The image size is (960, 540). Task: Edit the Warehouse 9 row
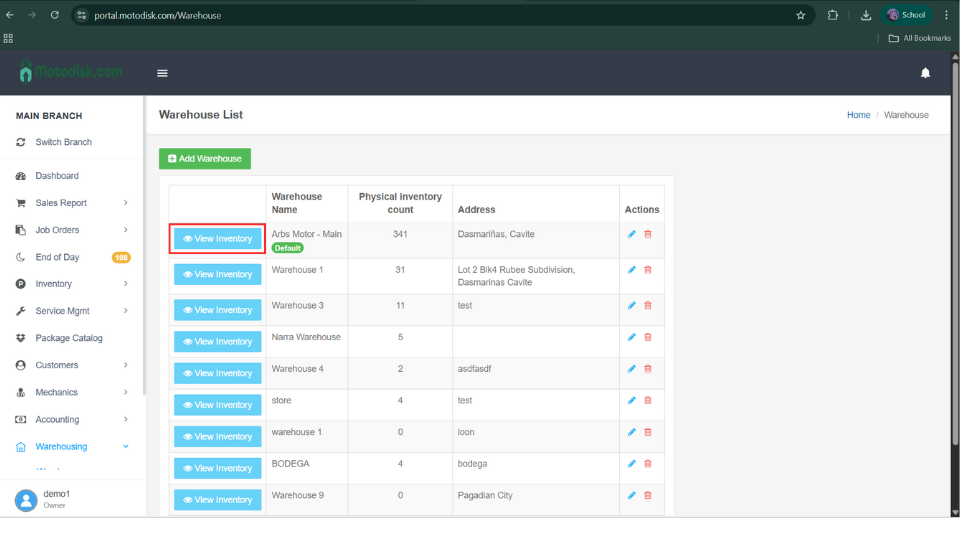pos(632,496)
